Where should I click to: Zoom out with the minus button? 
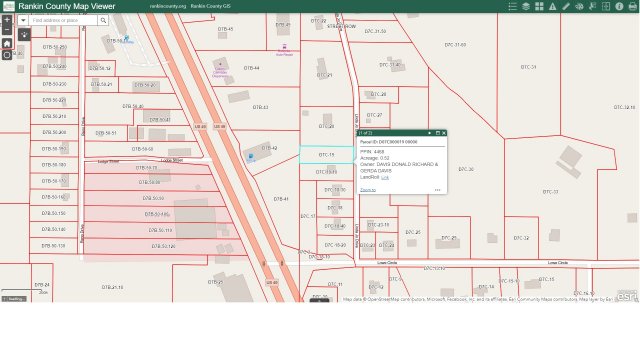(x=7, y=30)
